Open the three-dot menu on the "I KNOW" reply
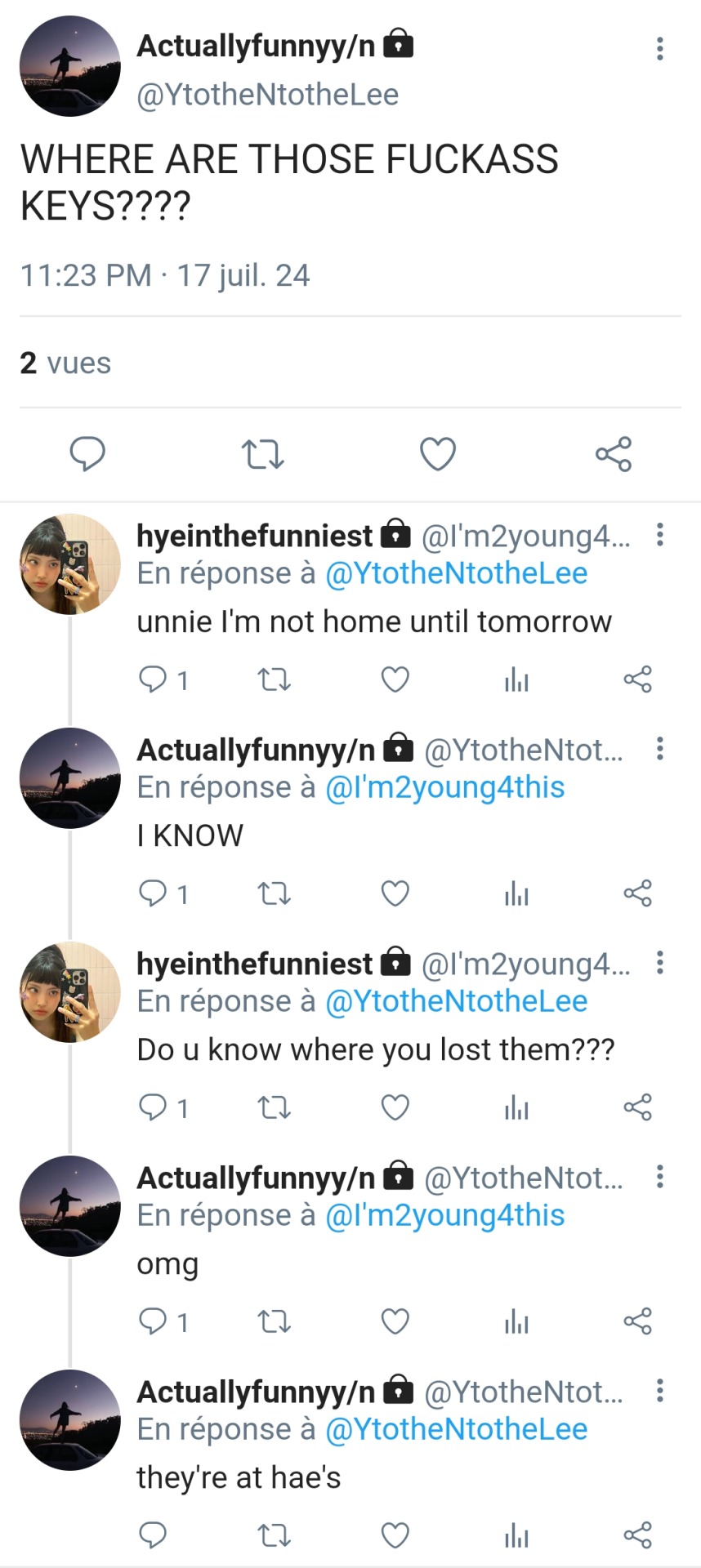This screenshot has width=701, height=1568. 659,749
